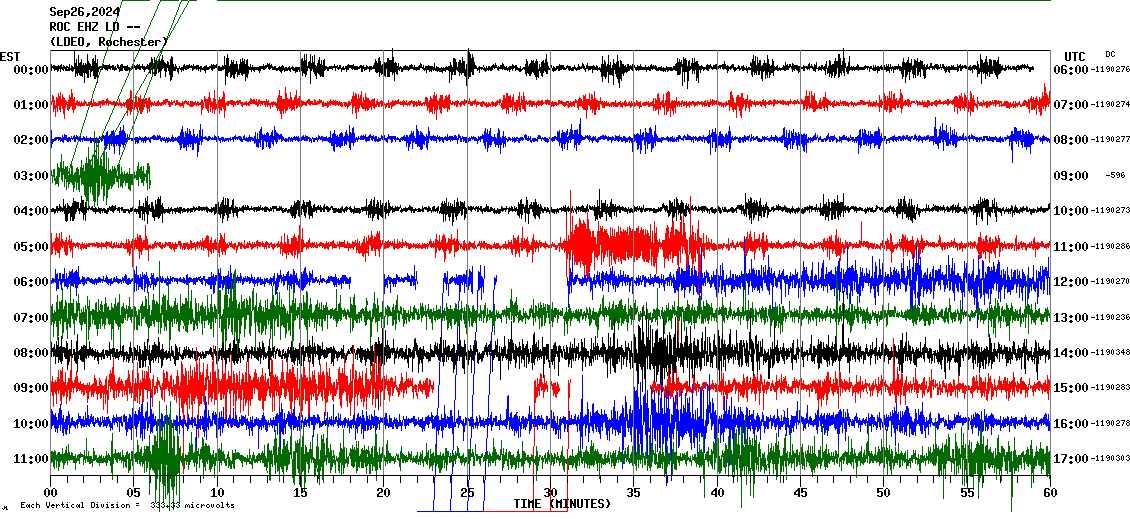Screen dimensions: 1130x519
Task: Select the 17:00 UTC row label
Action: [x=1071, y=459]
